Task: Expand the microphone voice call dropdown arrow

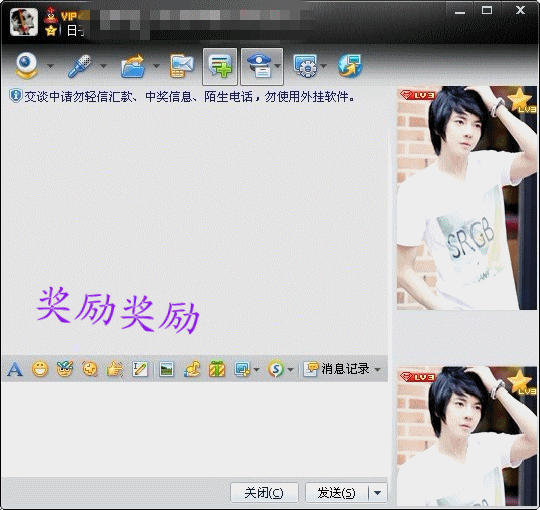Action: click(103, 65)
